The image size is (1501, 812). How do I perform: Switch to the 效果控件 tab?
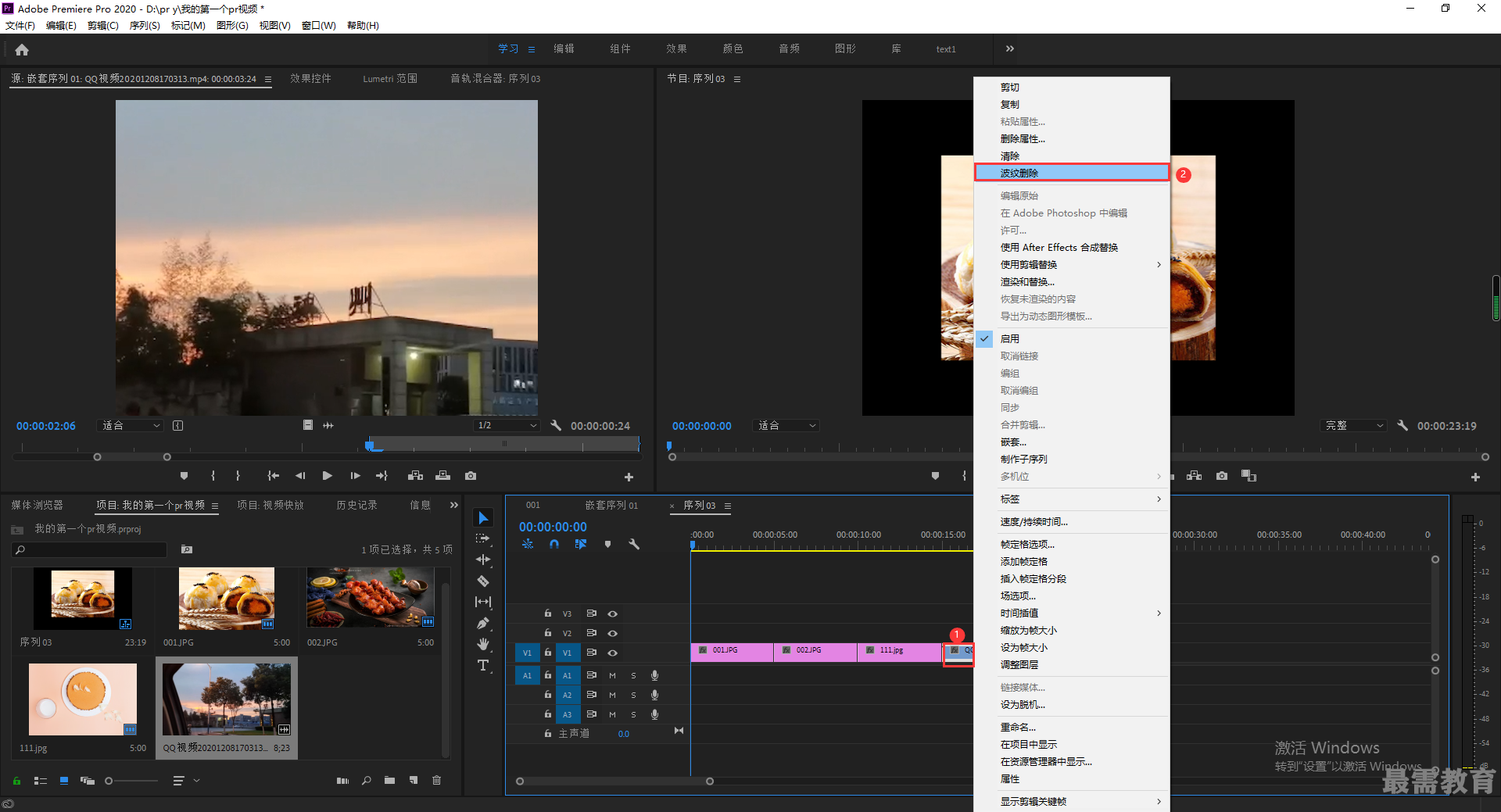(310, 78)
